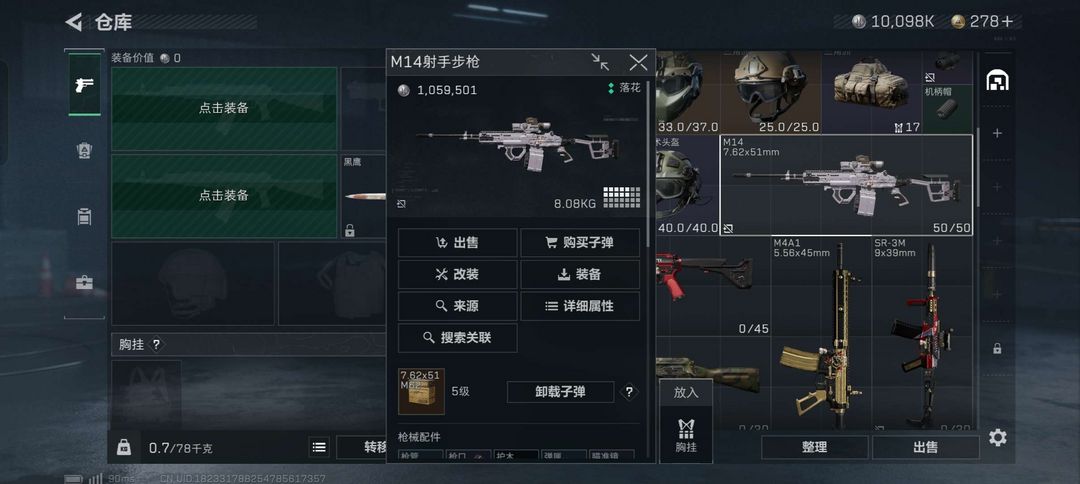The height and width of the screenshot is (484, 1080).
Task: Click the warehouse home icon on right
Action: (x=997, y=81)
